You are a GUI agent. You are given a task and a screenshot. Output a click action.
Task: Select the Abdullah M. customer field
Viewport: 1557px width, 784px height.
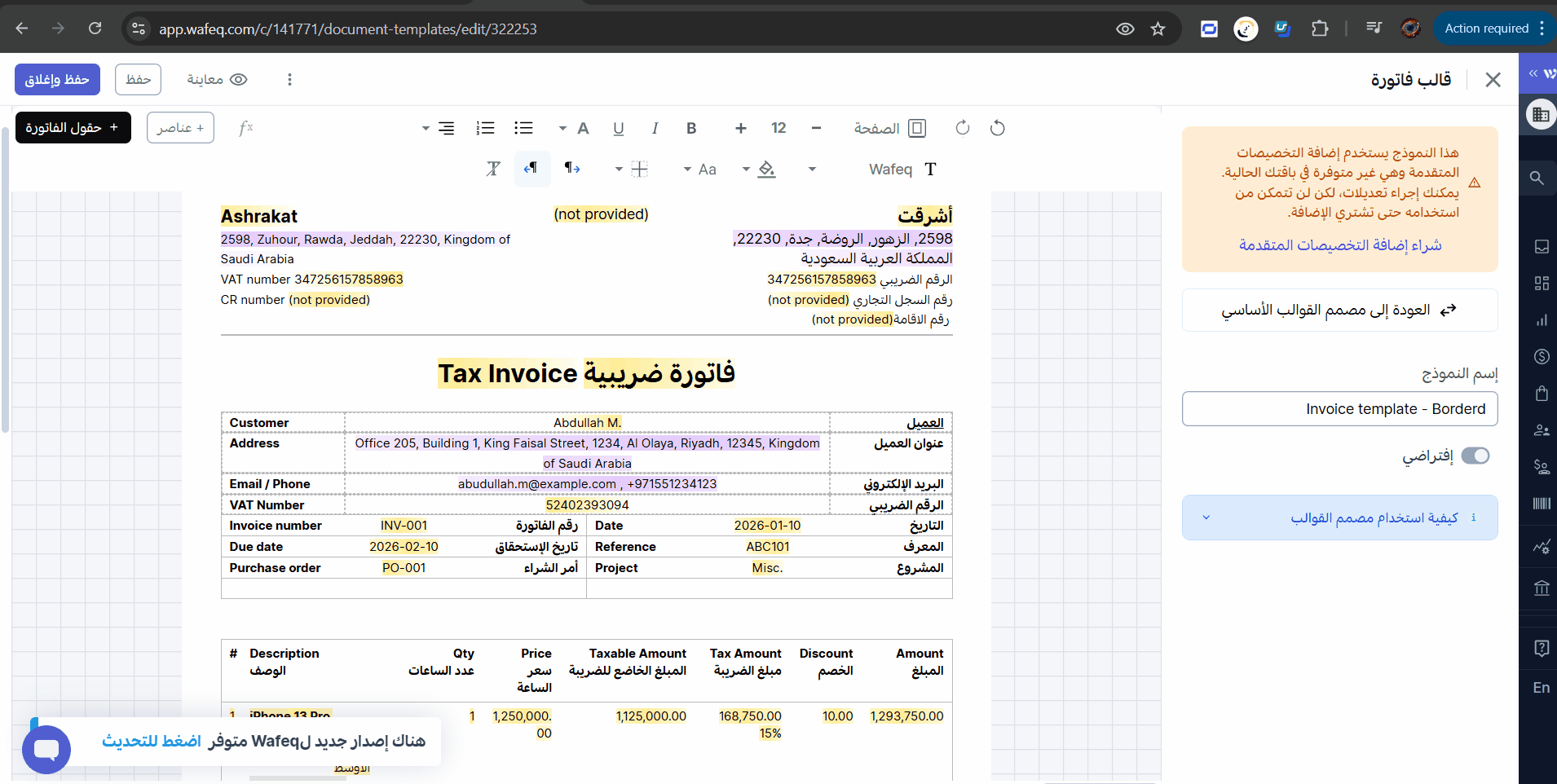coord(587,422)
